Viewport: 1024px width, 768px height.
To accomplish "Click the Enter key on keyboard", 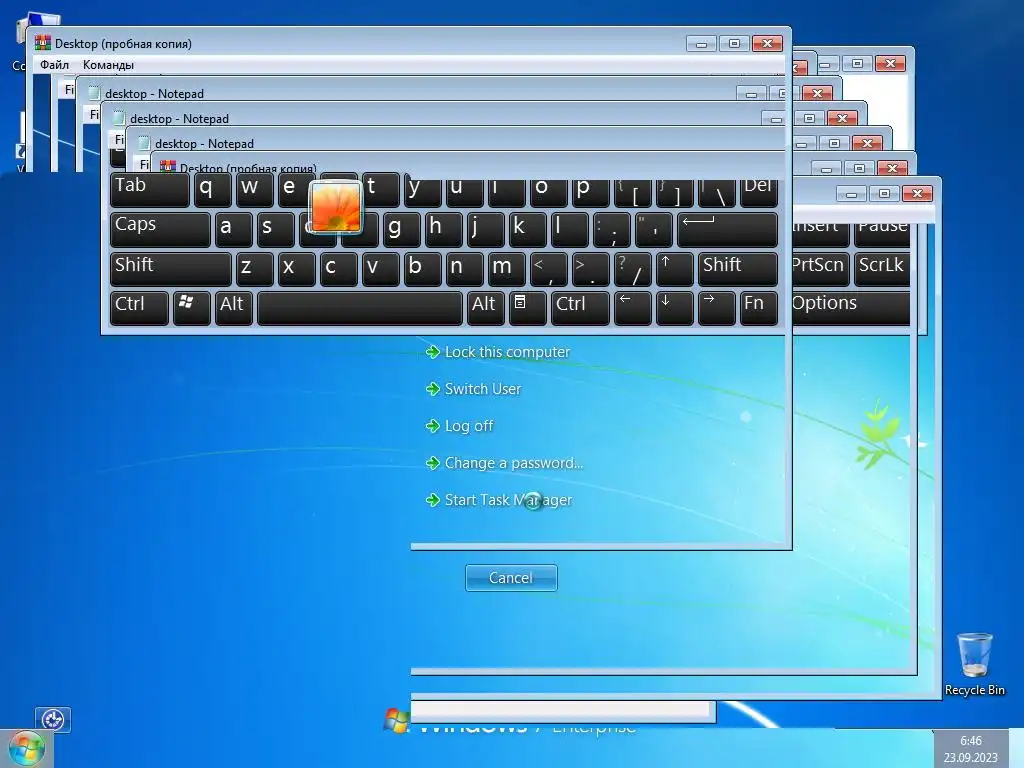I will [x=727, y=229].
